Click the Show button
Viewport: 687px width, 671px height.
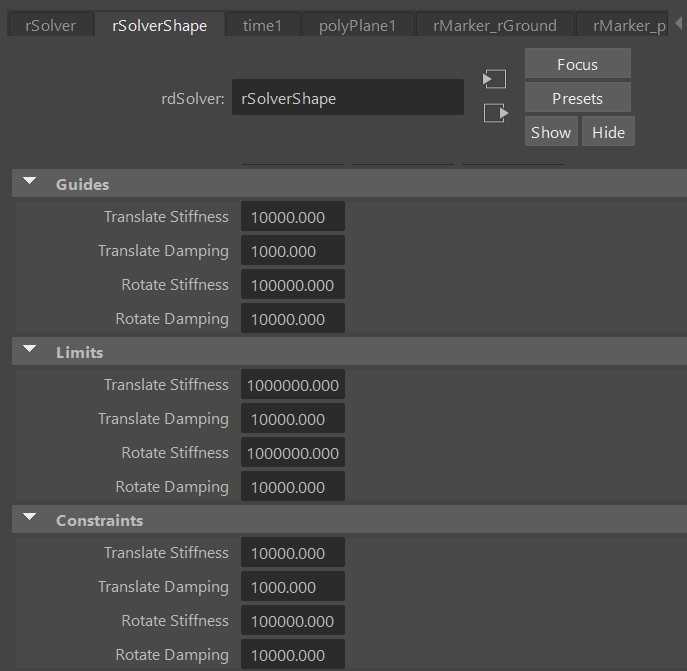click(x=551, y=132)
